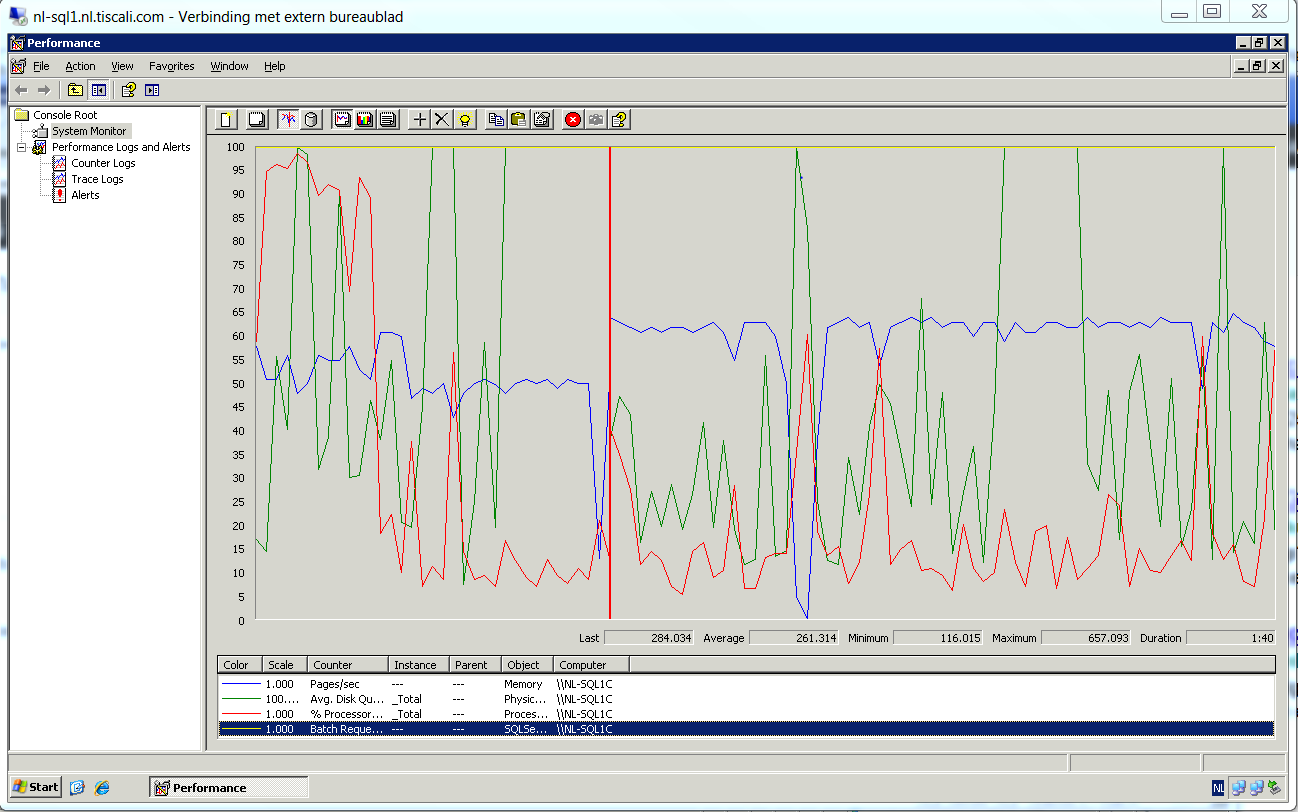Screen dimensions: 1298x812
Task: Select the View Histogram icon
Action: point(365,119)
